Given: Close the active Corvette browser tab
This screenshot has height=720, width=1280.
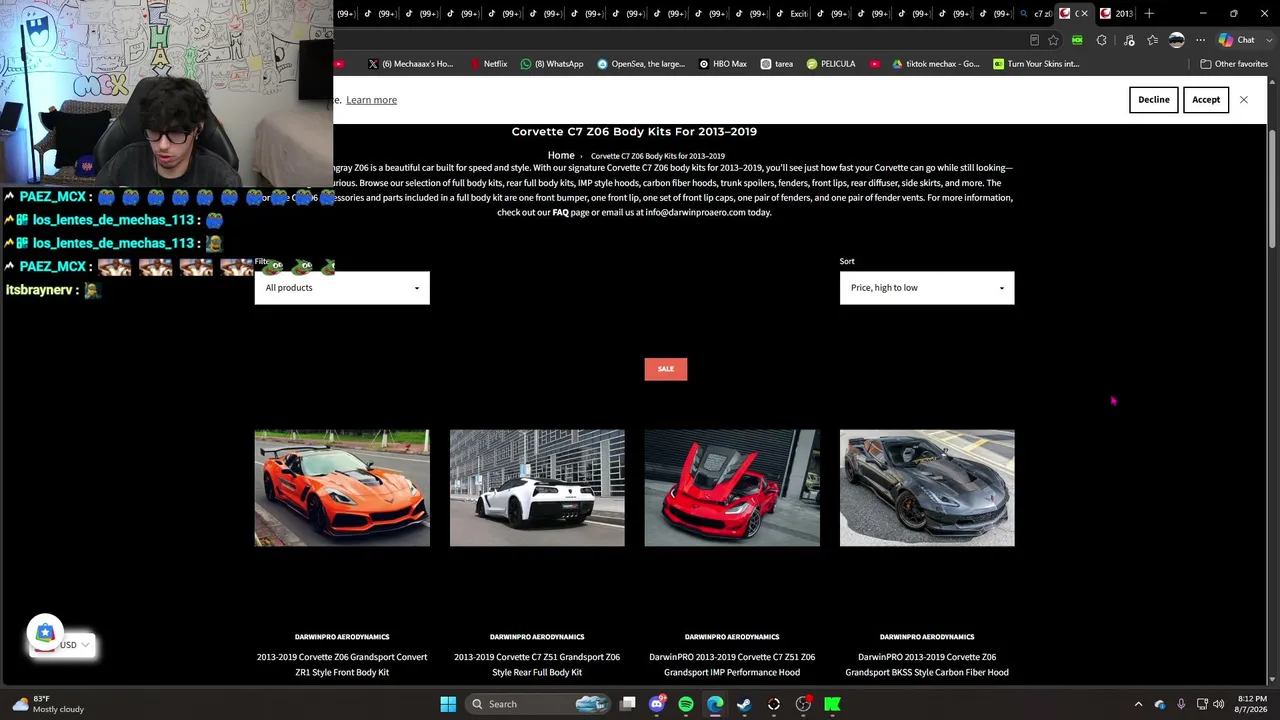Looking at the screenshot, I should [1084, 13].
